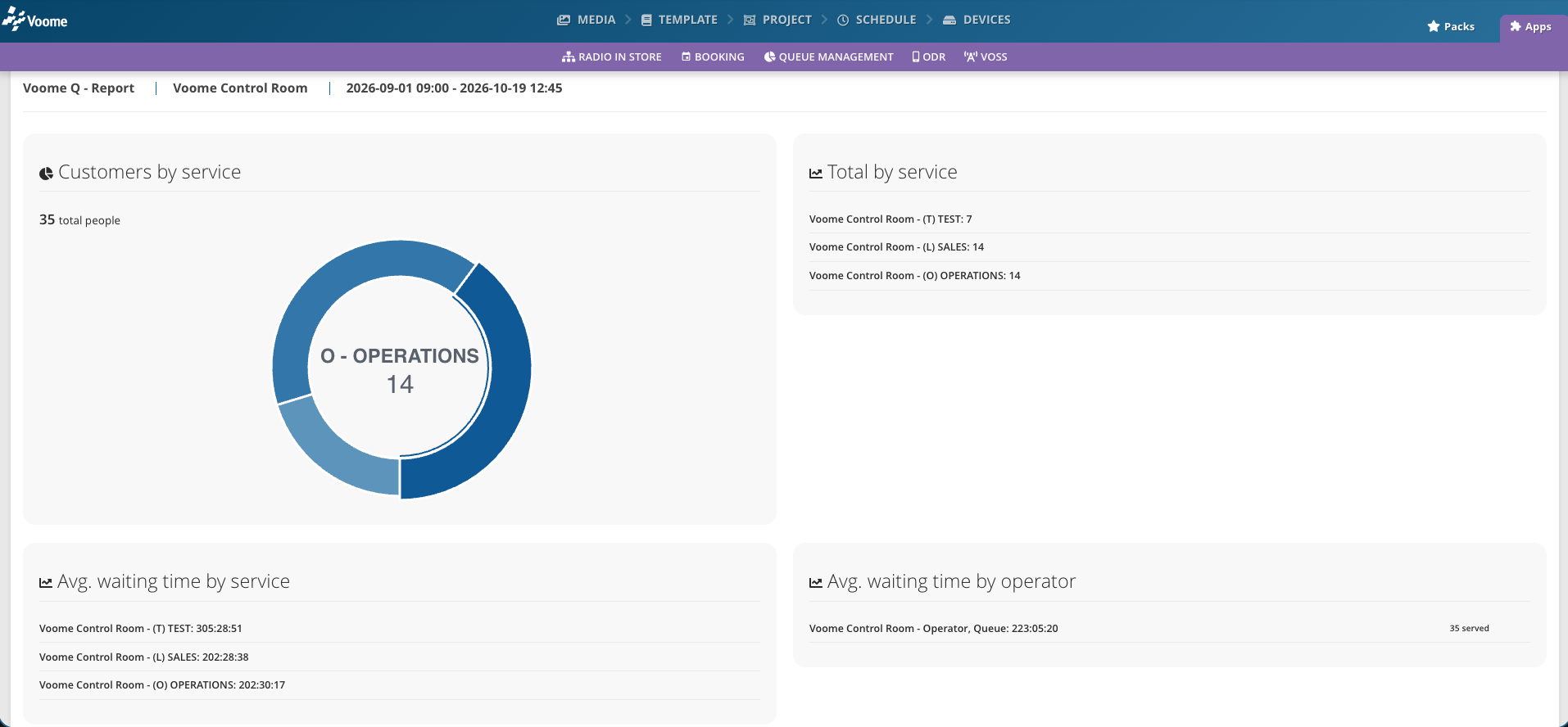Go to the TEMPLATE section
This screenshot has width=1568, height=727.
[x=679, y=20]
